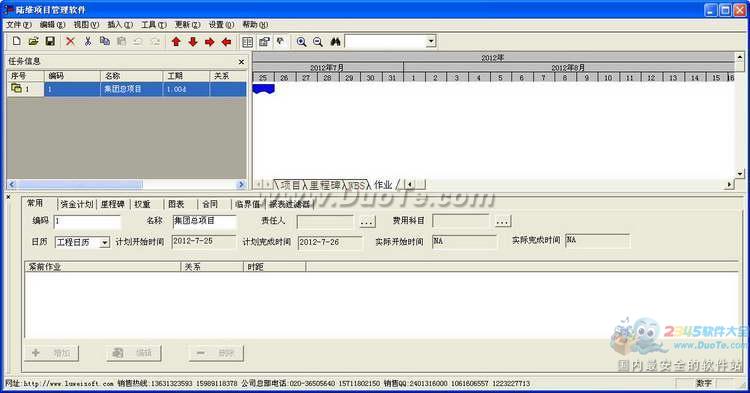Click the red right arrow indent icon
The width and height of the screenshot is (750, 393).
click(210, 42)
